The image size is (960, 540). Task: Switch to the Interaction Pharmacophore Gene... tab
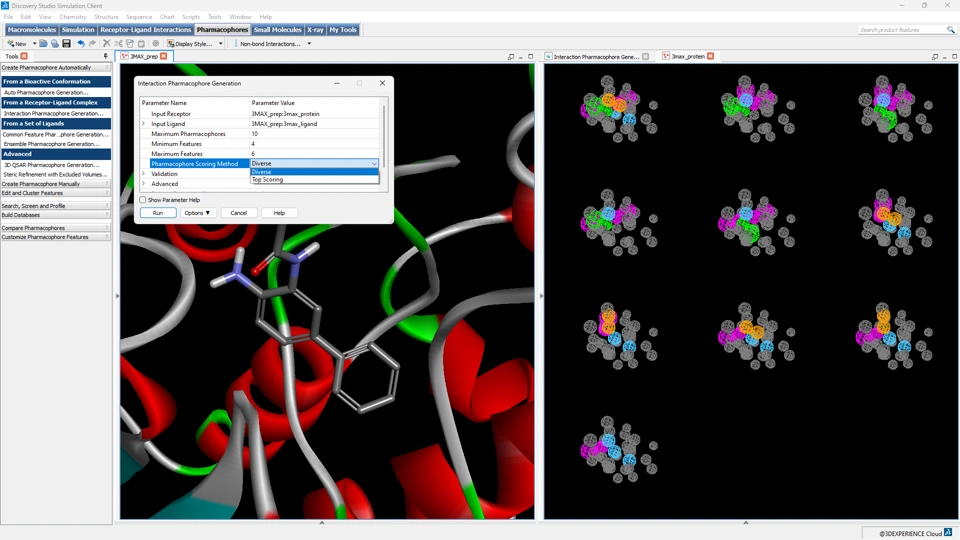pos(596,56)
